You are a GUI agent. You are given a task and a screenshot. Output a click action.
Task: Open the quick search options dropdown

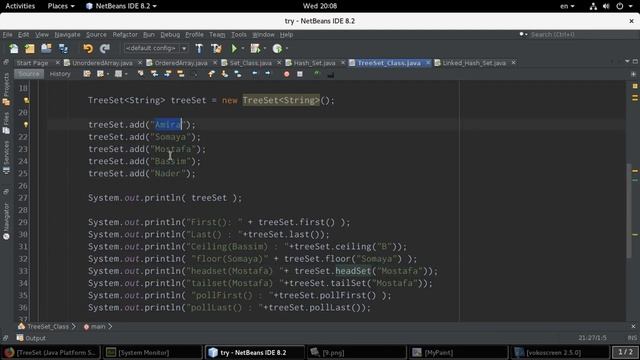[x=523, y=35]
